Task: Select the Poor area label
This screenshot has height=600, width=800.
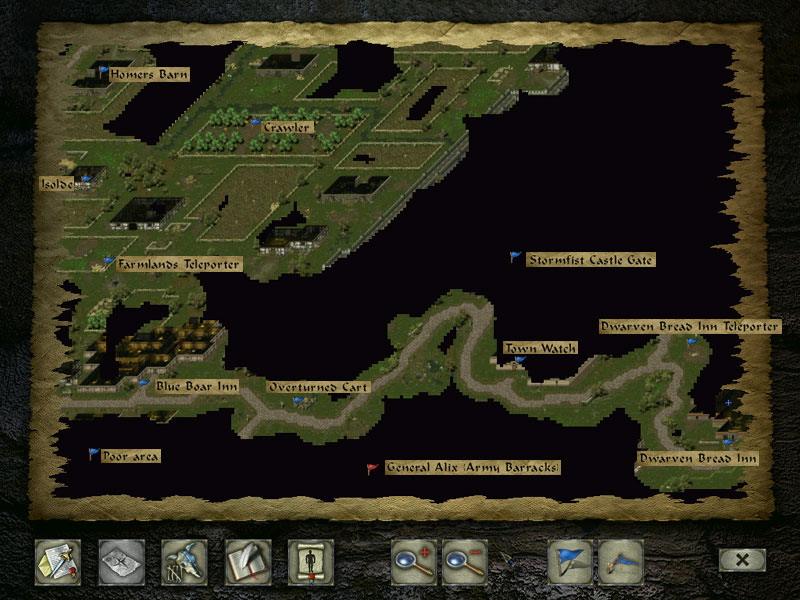Action: click(131, 456)
